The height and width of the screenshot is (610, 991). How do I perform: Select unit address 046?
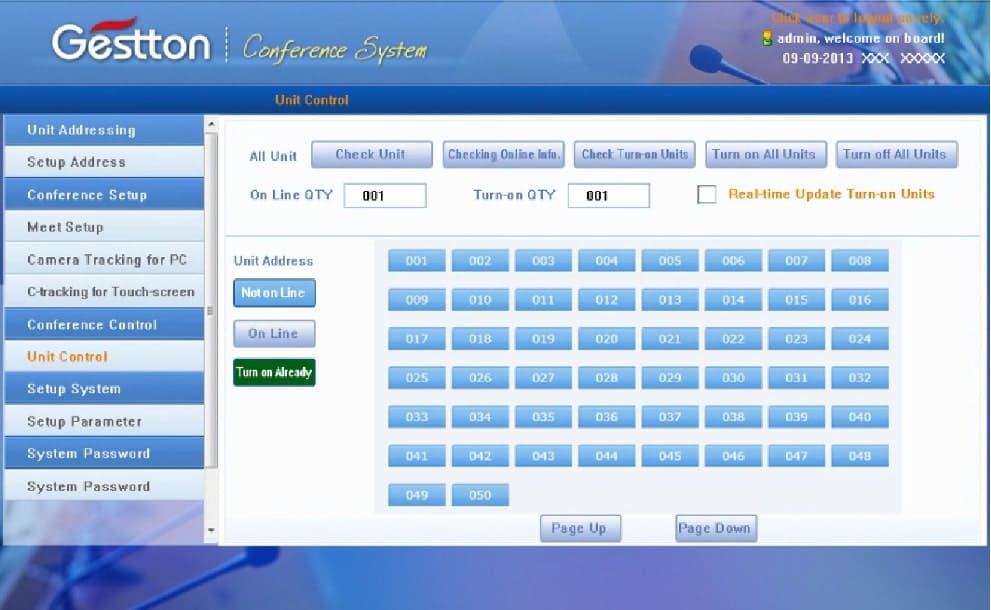click(x=733, y=456)
